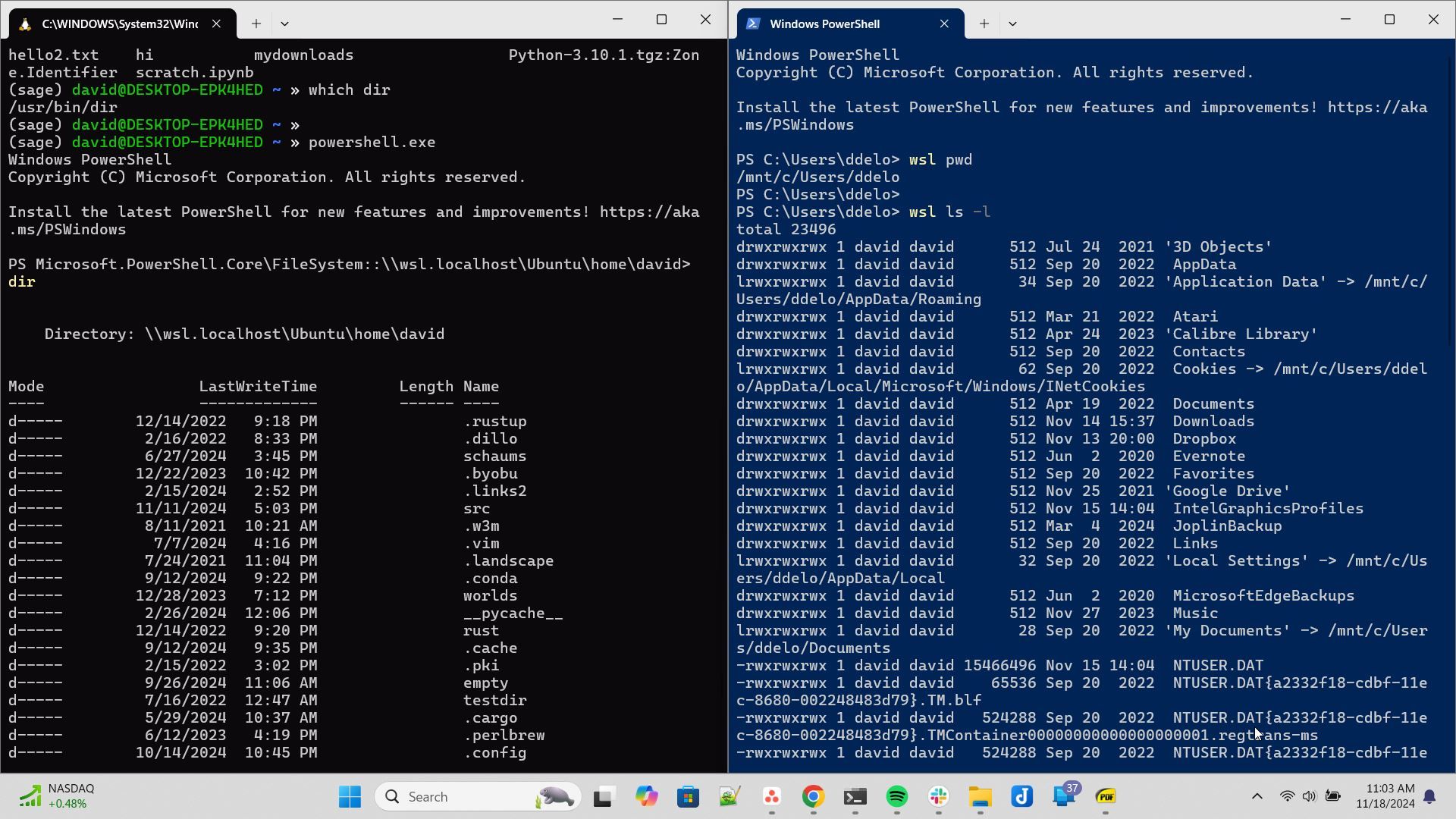This screenshot has width=1456, height=819.
Task: Toggle Wi-Fi from the system tray
Action: tap(1287, 796)
